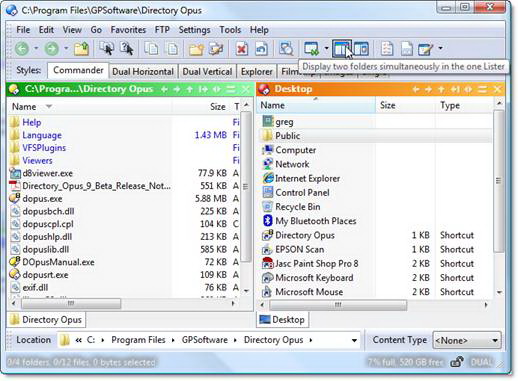Select the Dual Vertical style tab
The width and height of the screenshot is (518, 381).
(x=207, y=72)
